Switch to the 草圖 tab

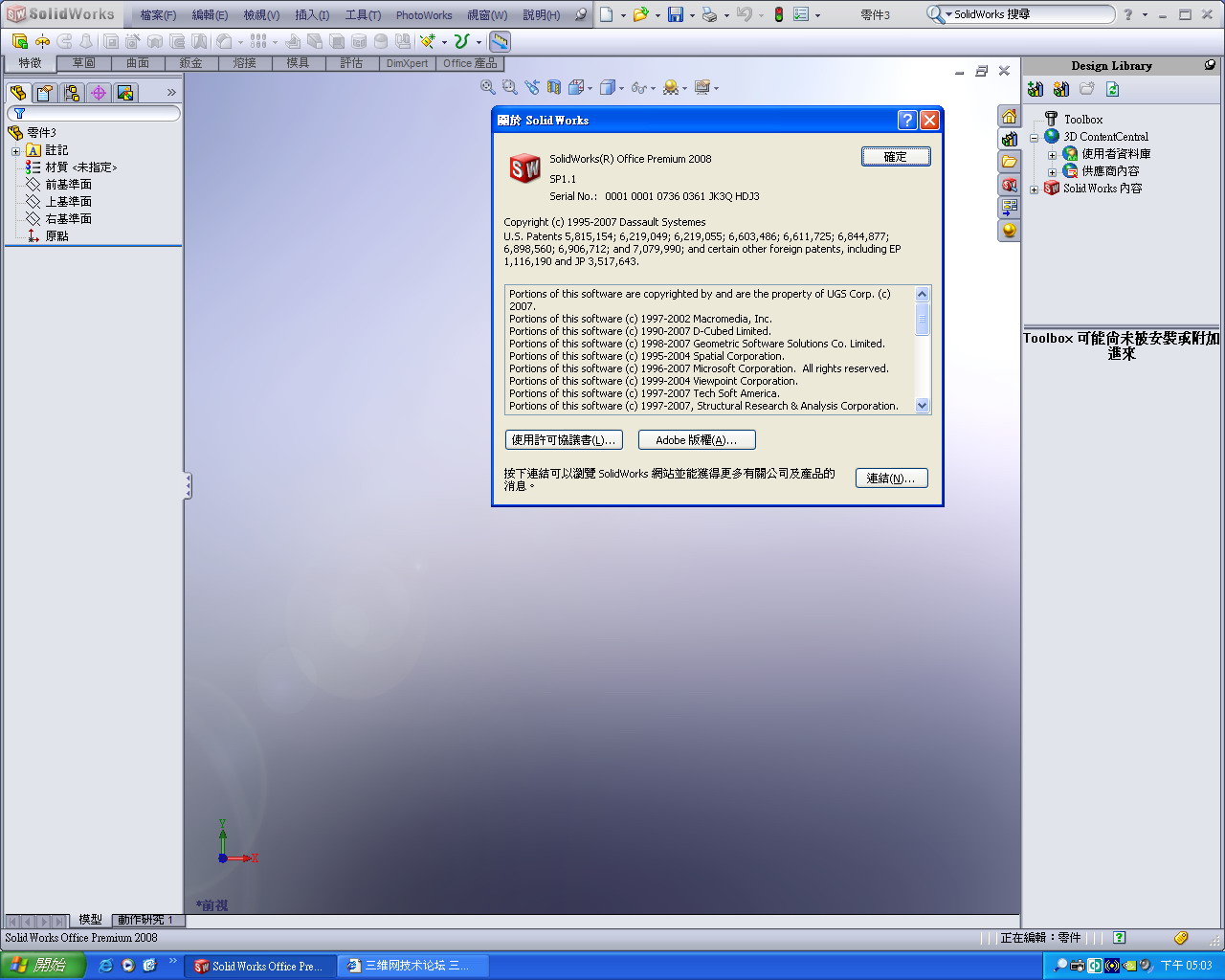click(84, 63)
